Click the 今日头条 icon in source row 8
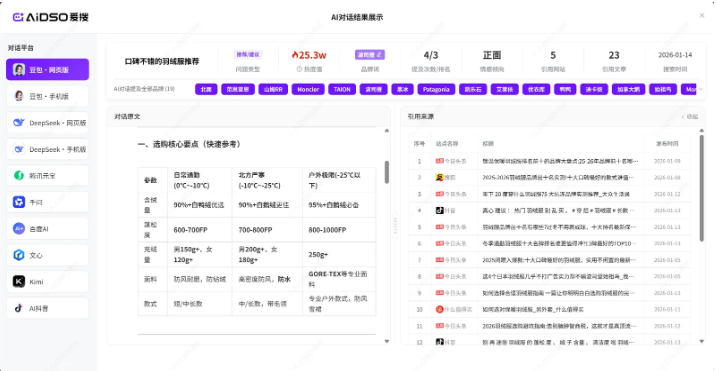The height and width of the screenshot is (371, 717). [440, 276]
